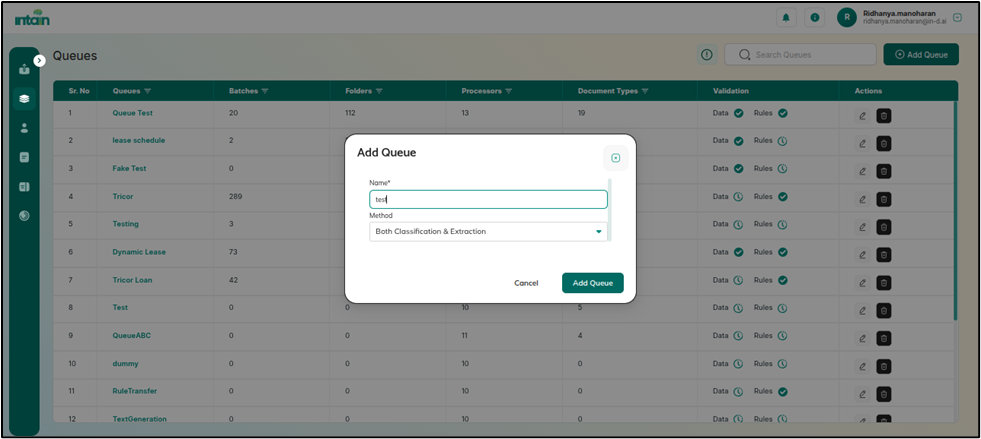
Task: Filter the Document Types column
Action: [x=644, y=91]
